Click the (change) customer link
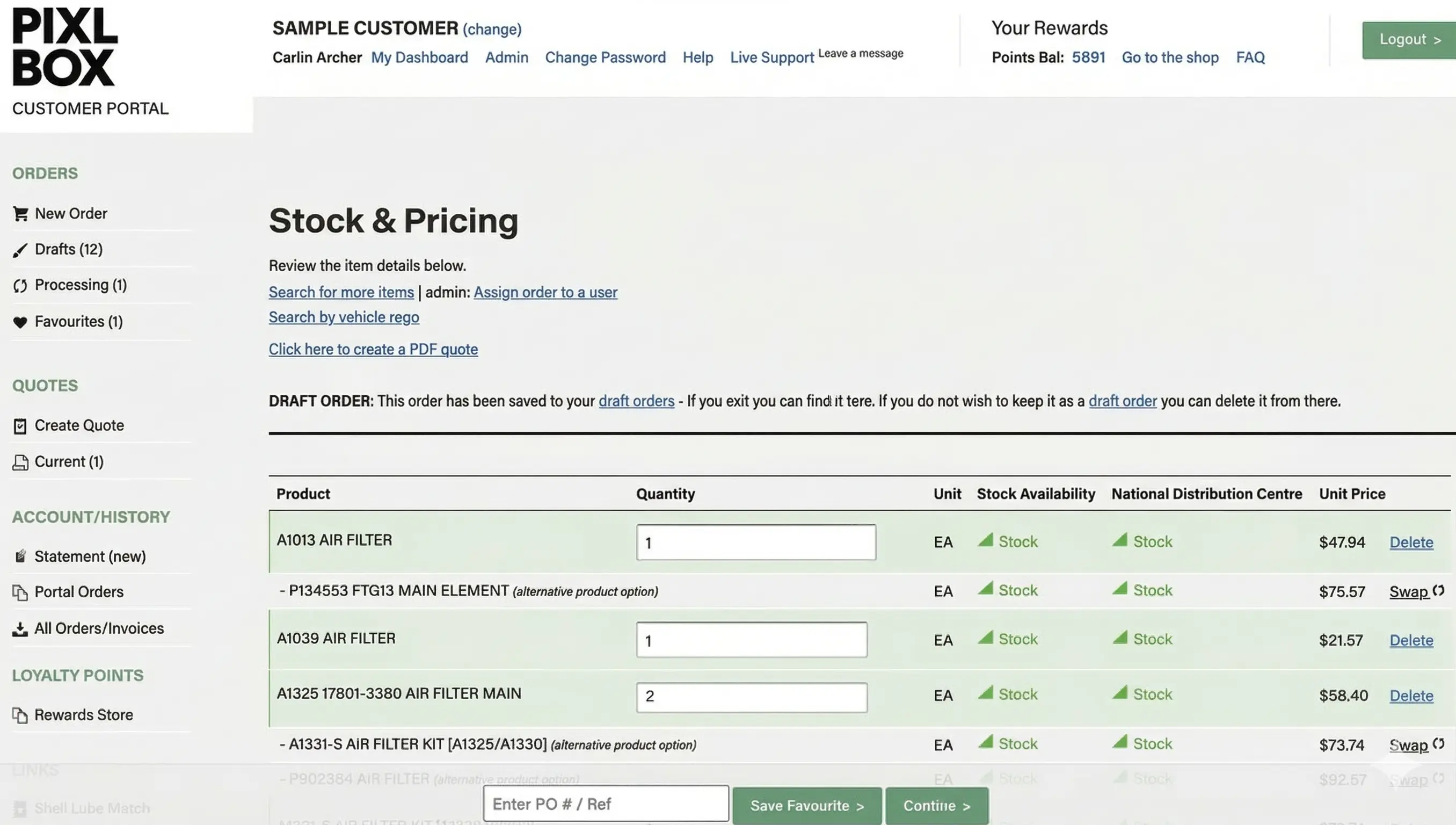 click(x=492, y=29)
